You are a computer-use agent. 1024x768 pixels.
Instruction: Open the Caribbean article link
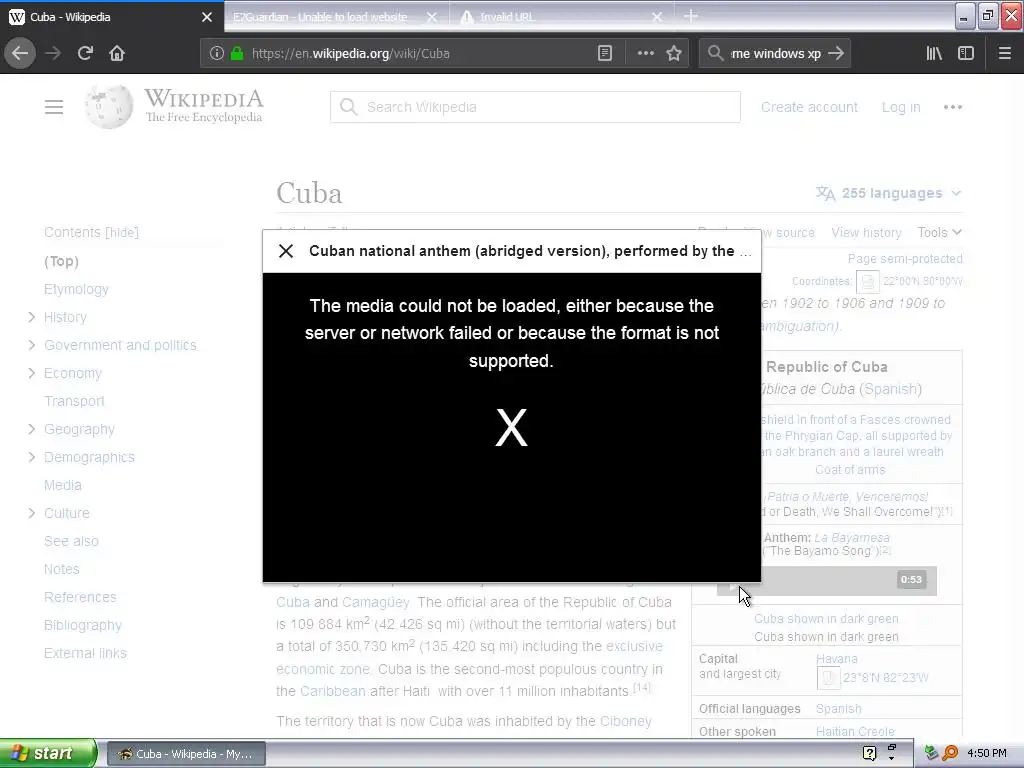pyautogui.click(x=333, y=691)
